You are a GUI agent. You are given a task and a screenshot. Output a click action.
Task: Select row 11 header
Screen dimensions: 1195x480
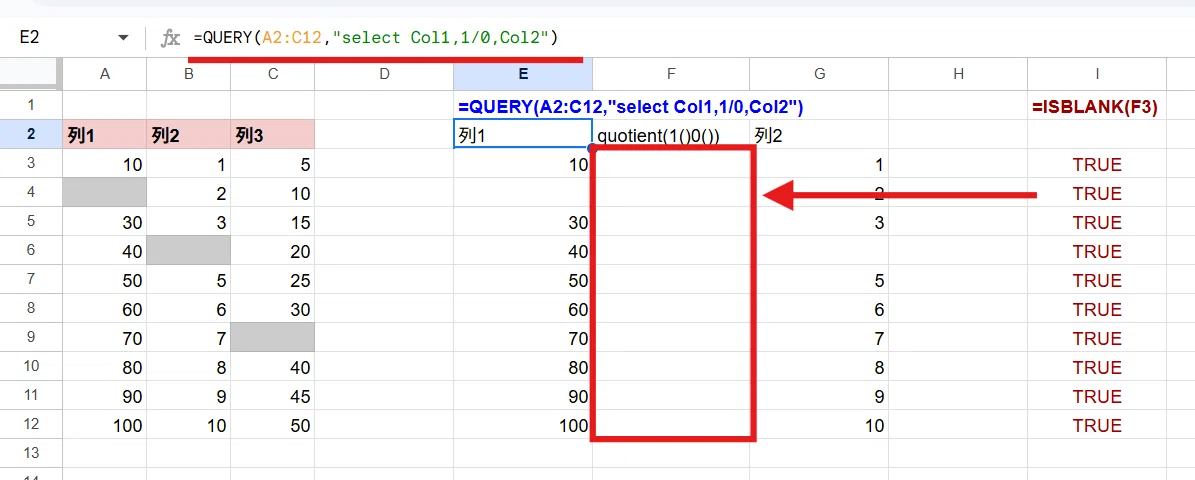tap(30, 395)
